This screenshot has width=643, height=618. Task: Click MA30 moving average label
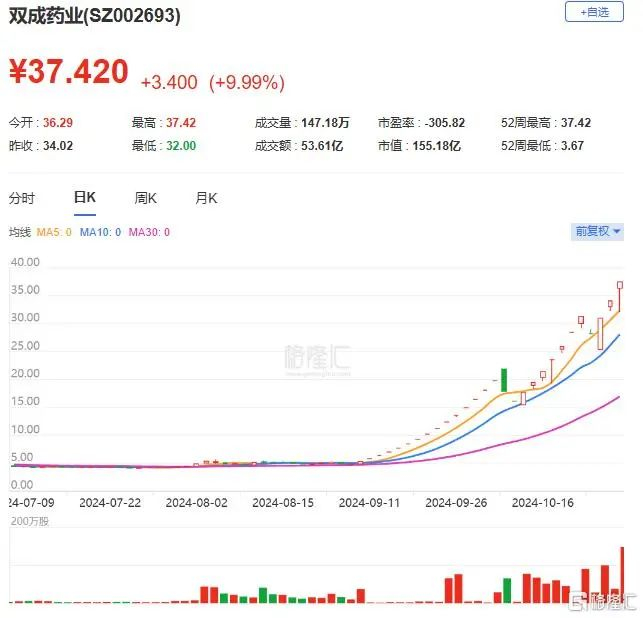[149, 233]
